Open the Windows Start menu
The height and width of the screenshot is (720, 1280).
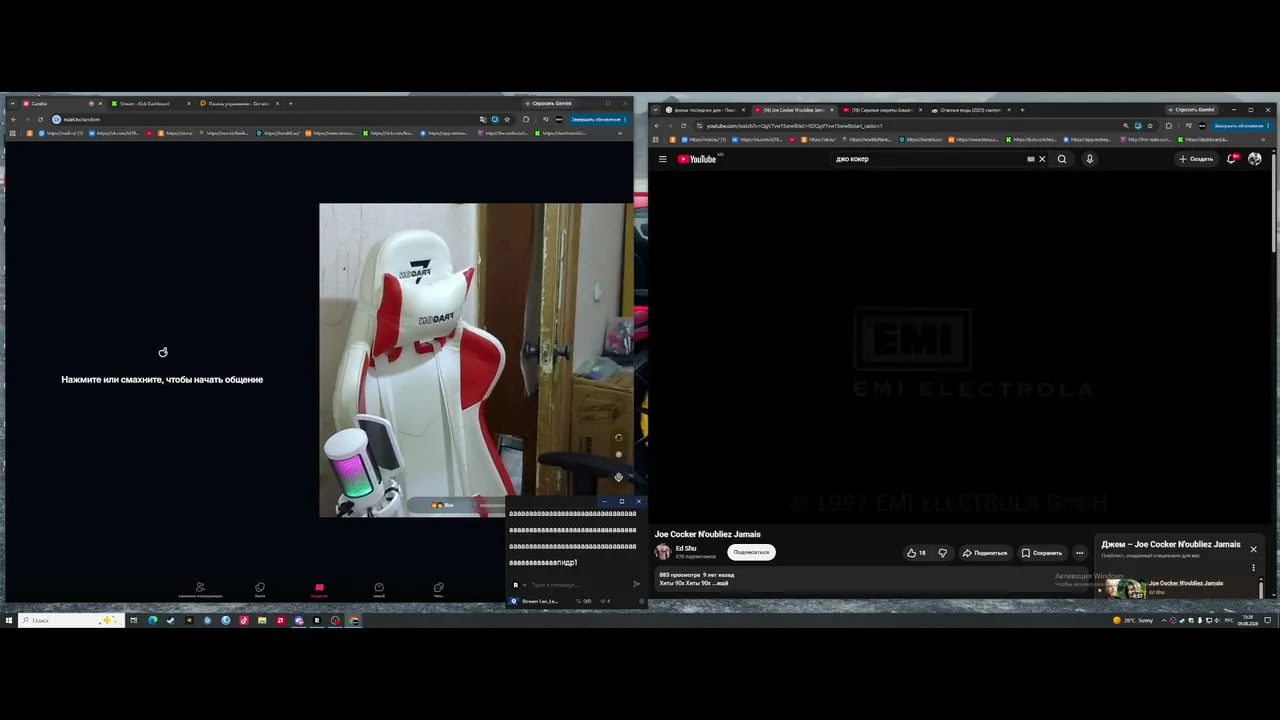[8, 620]
